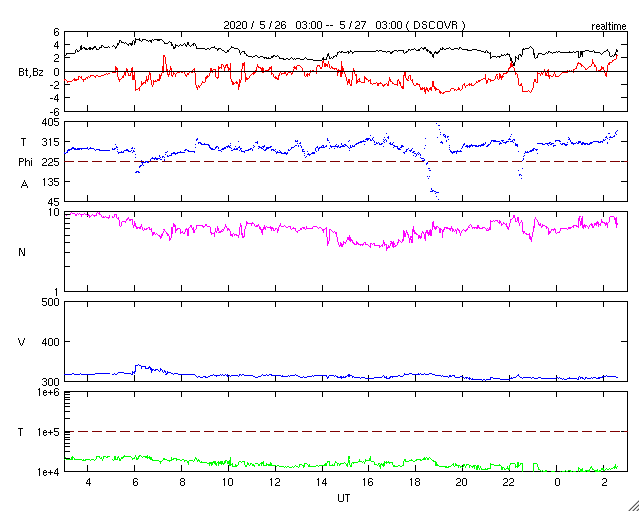Click the '16' hour tick on the UT axis
This screenshot has height=512, width=640.
pos(369,482)
